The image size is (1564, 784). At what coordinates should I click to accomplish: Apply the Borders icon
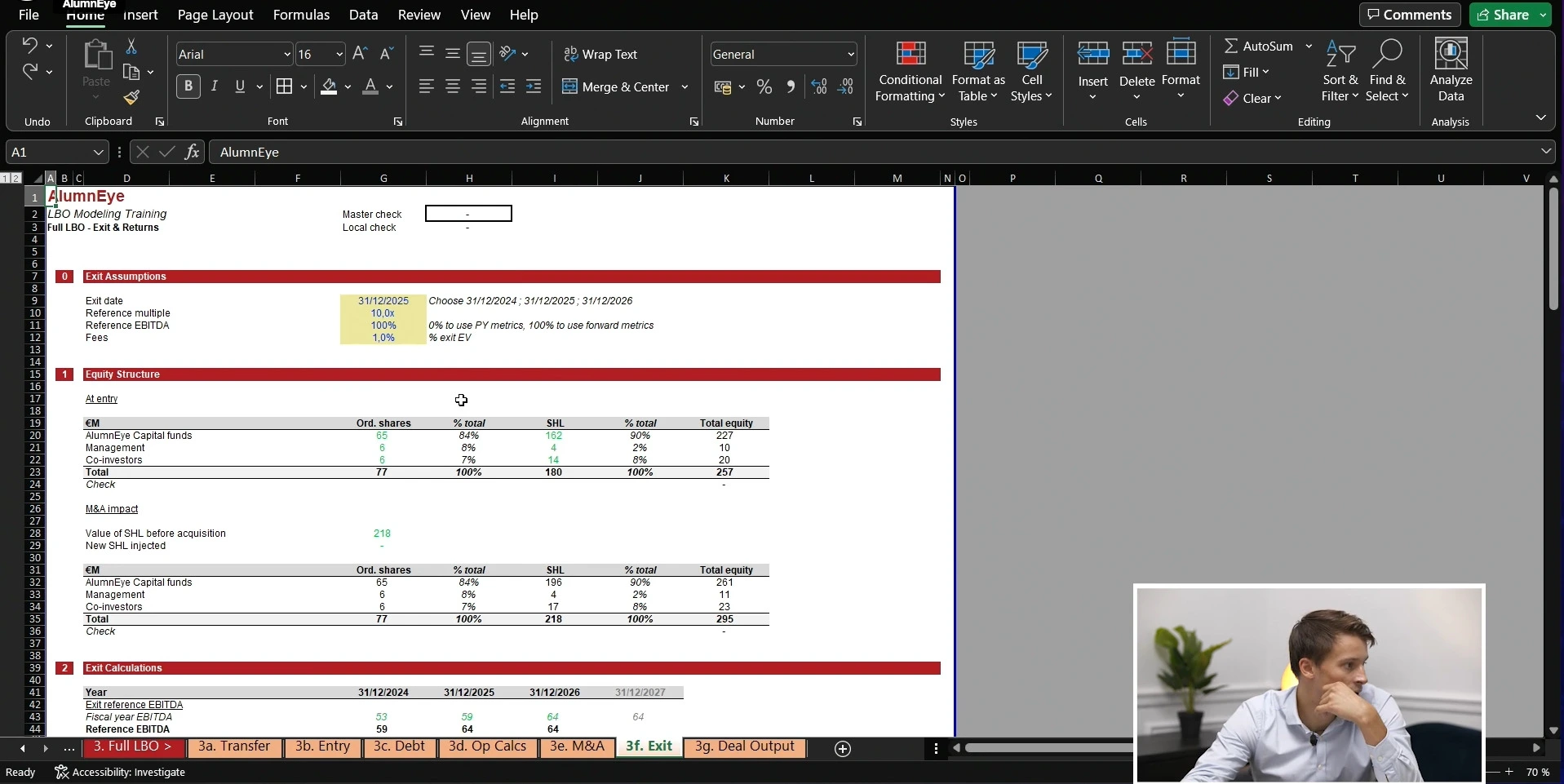(x=284, y=86)
